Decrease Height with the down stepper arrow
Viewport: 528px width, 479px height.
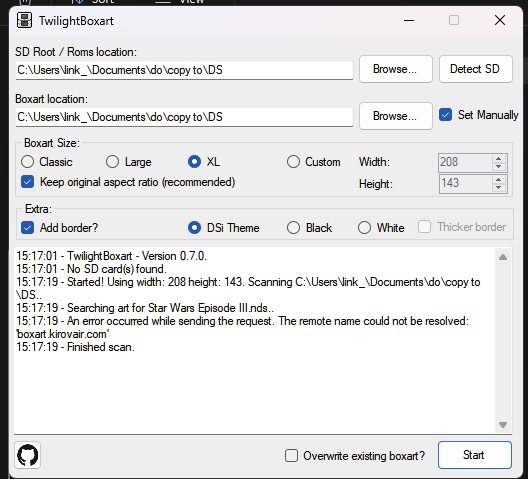(499, 188)
